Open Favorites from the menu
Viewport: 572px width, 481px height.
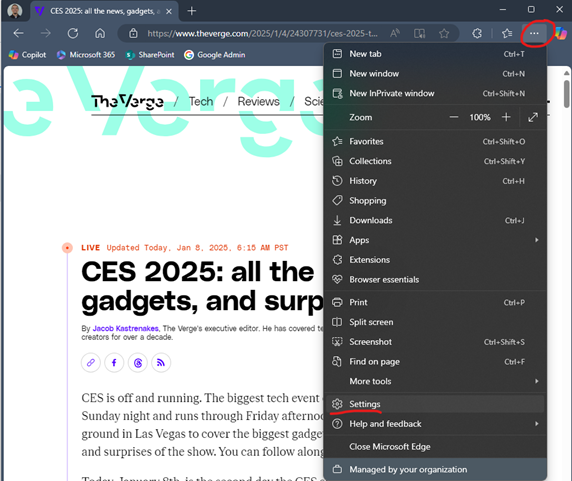point(435,141)
